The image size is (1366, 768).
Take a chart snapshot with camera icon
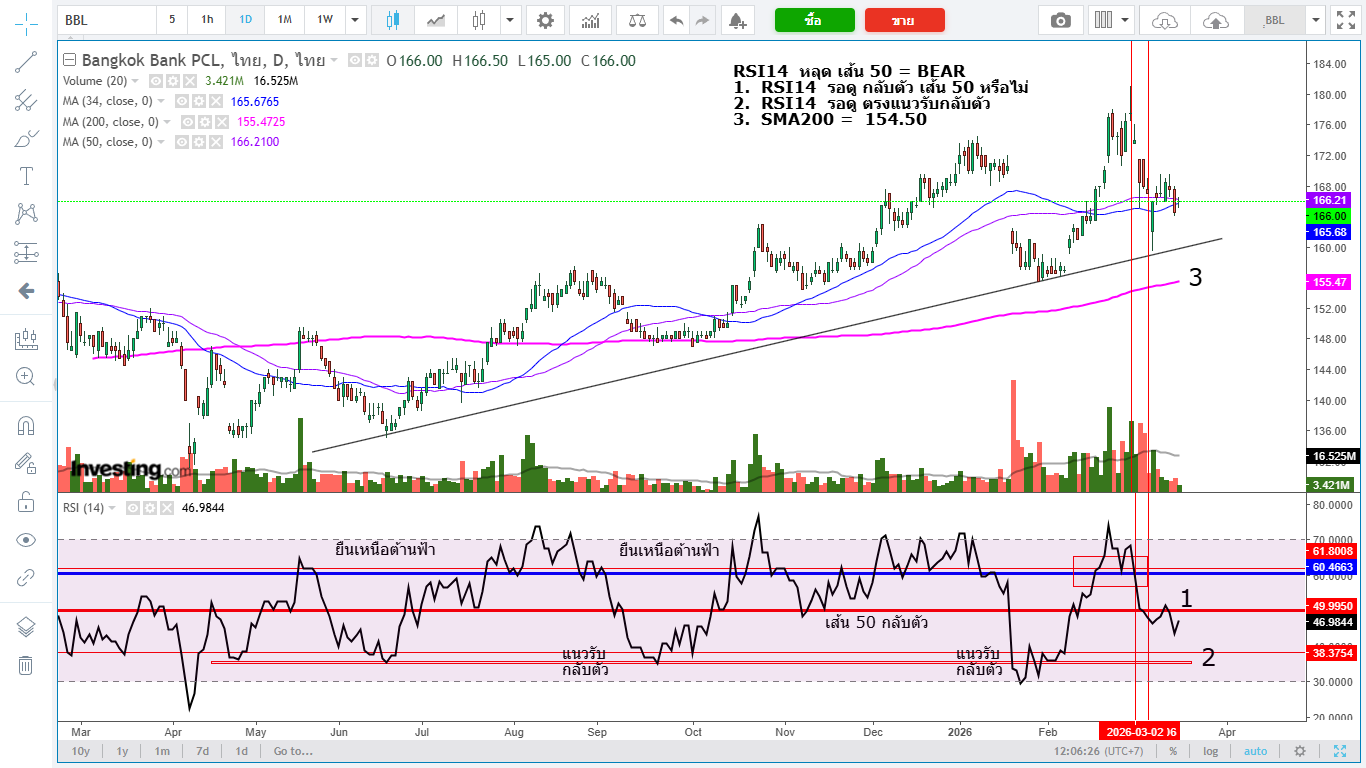click(x=1061, y=19)
